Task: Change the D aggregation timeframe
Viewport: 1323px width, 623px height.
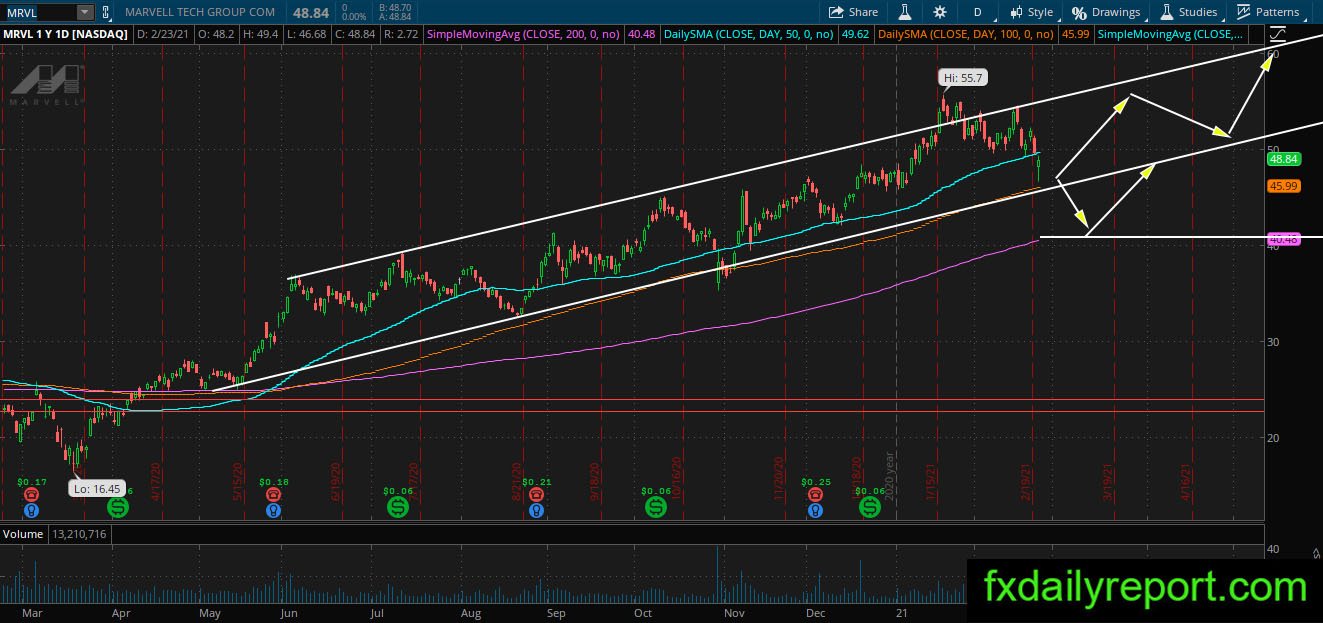Action: [x=977, y=12]
